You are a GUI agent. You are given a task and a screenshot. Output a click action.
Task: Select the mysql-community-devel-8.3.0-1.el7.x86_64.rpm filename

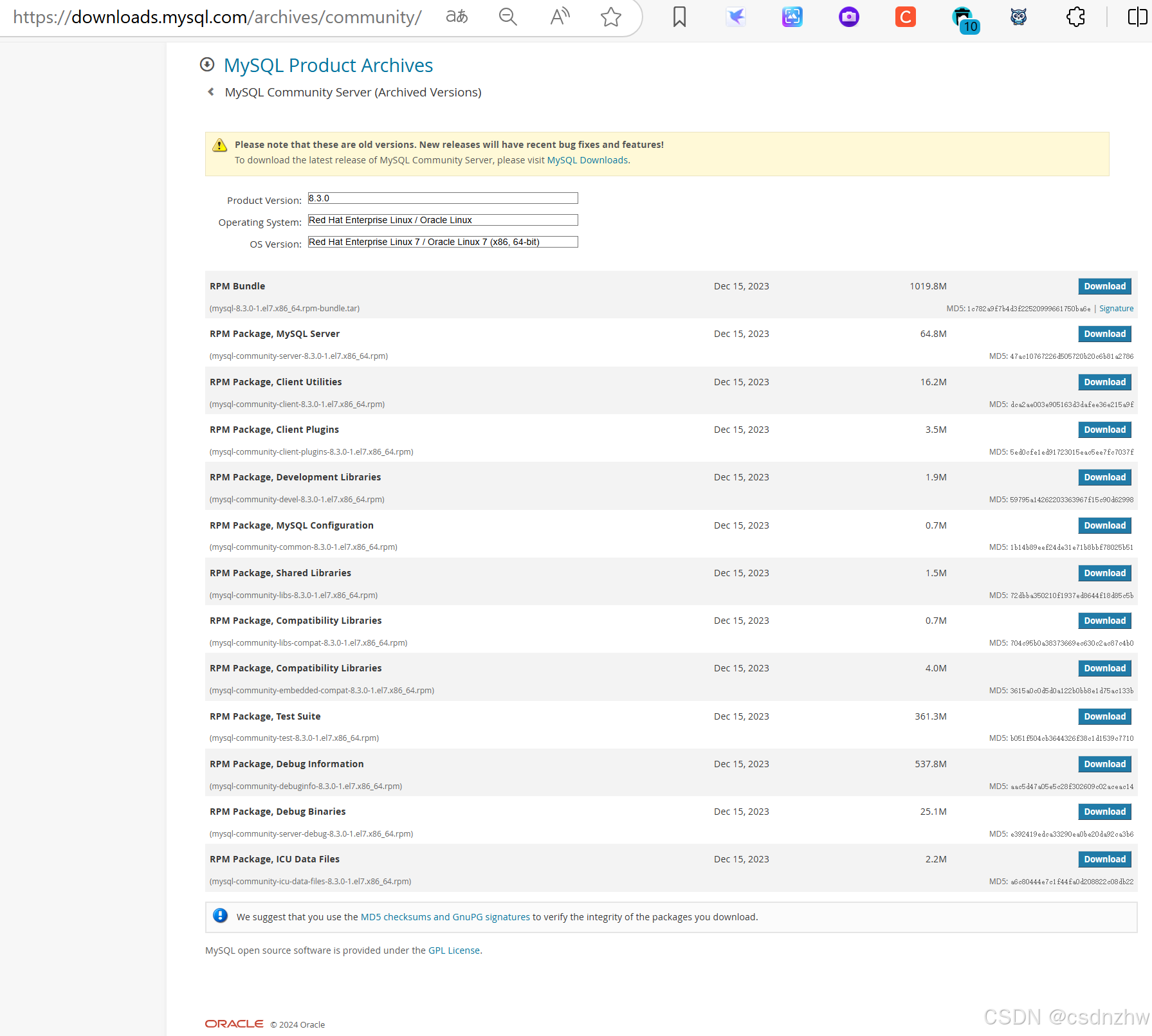(x=297, y=500)
